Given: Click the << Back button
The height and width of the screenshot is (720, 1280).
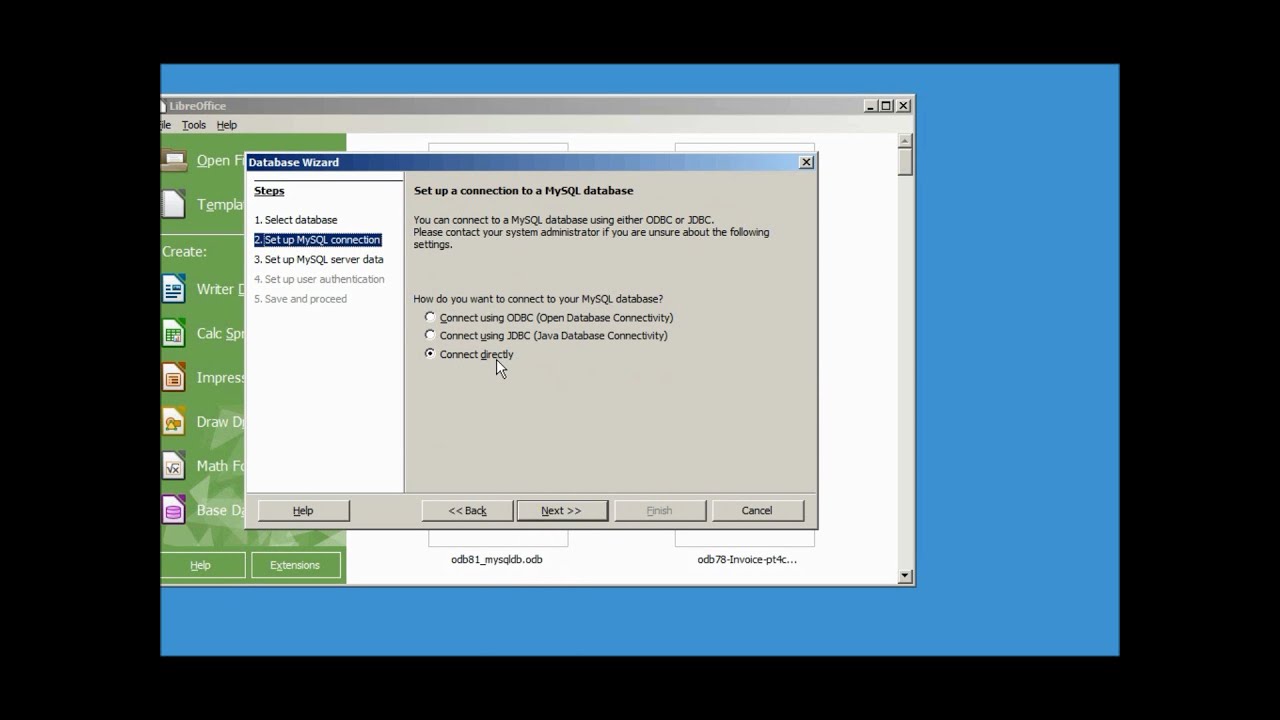Looking at the screenshot, I should click(x=467, y=510).
